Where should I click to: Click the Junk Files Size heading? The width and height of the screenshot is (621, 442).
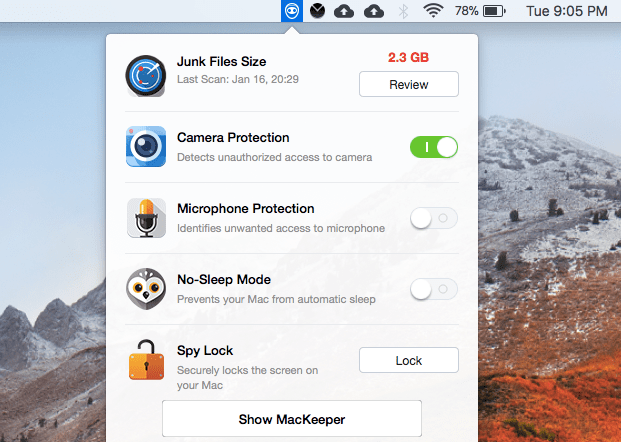221,61
